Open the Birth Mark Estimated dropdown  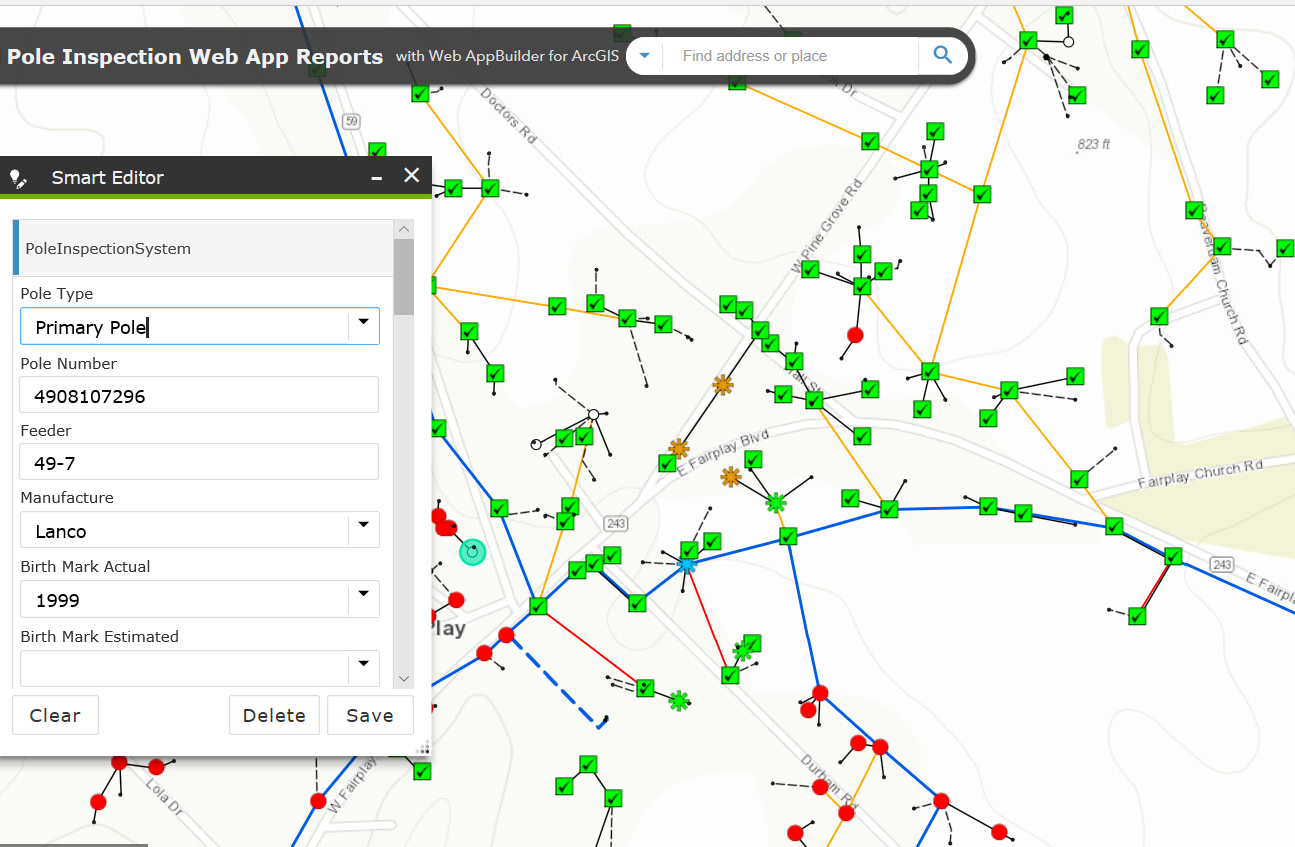click(x=363, y=667)
